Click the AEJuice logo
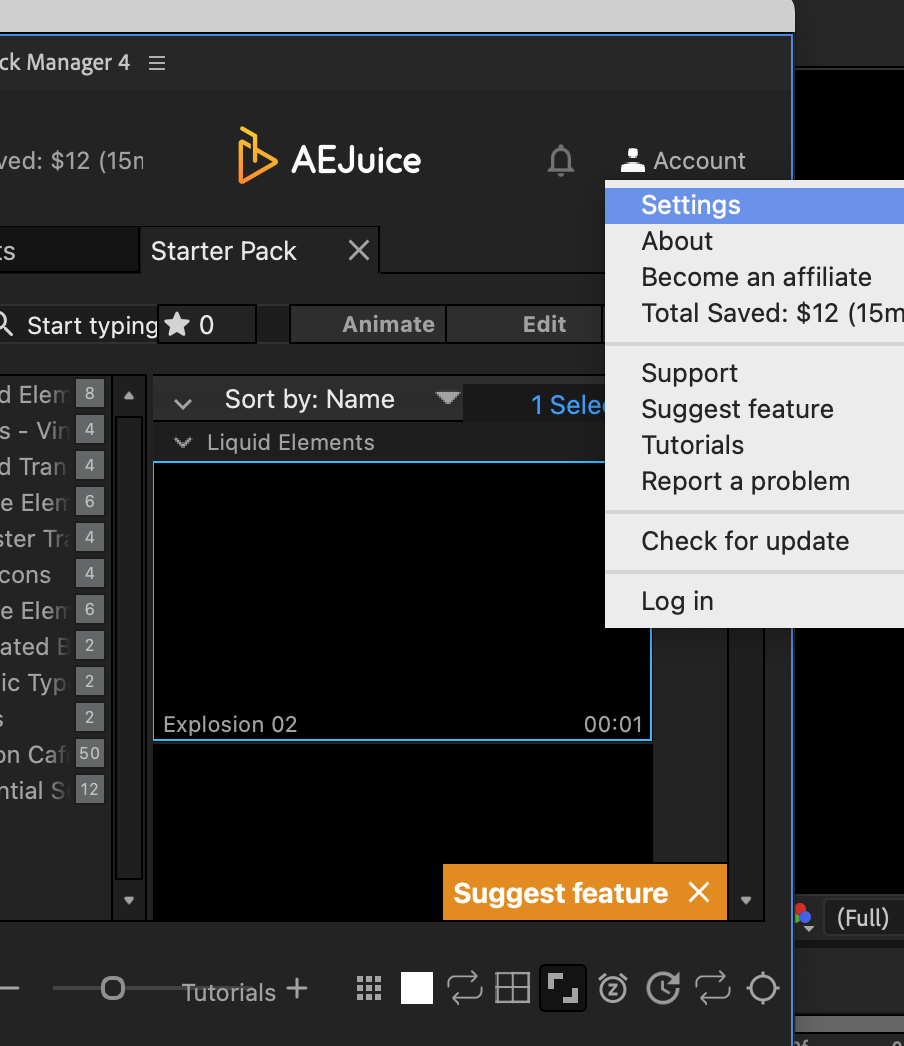904x1046 pixels. click(x=330, y=155)
